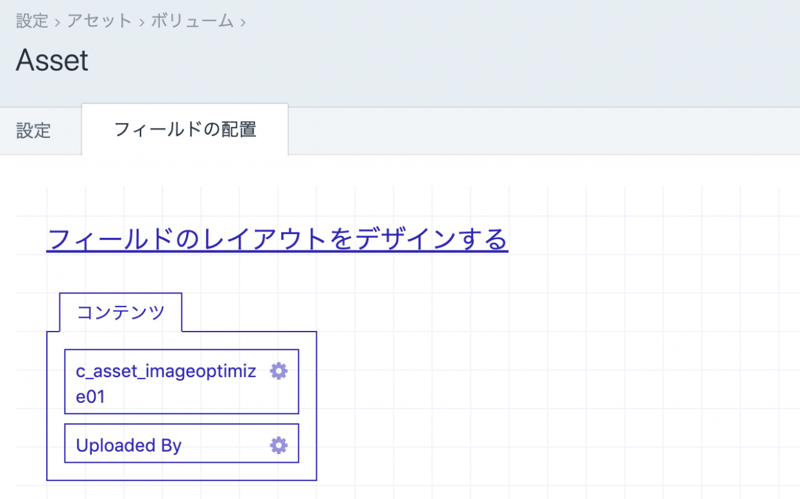Viewport: 800px width, 499px height.
Task: Click the chevron after アセット breadcrumb
Action: pyautogui.click(x=141, y=21)
